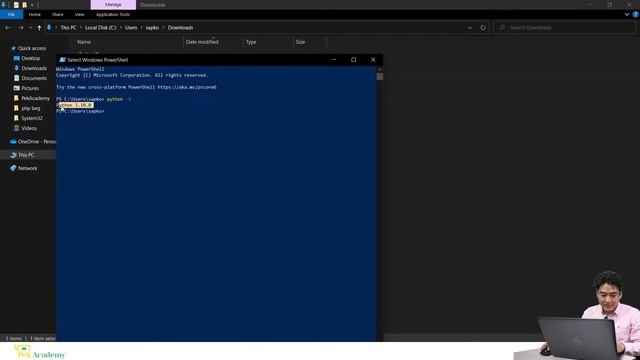Image resolution: width=640 pixels, height=360 pixels.
Task: Click the File Explorer quick access toolbar folder icon
Action: click(24, 5)
